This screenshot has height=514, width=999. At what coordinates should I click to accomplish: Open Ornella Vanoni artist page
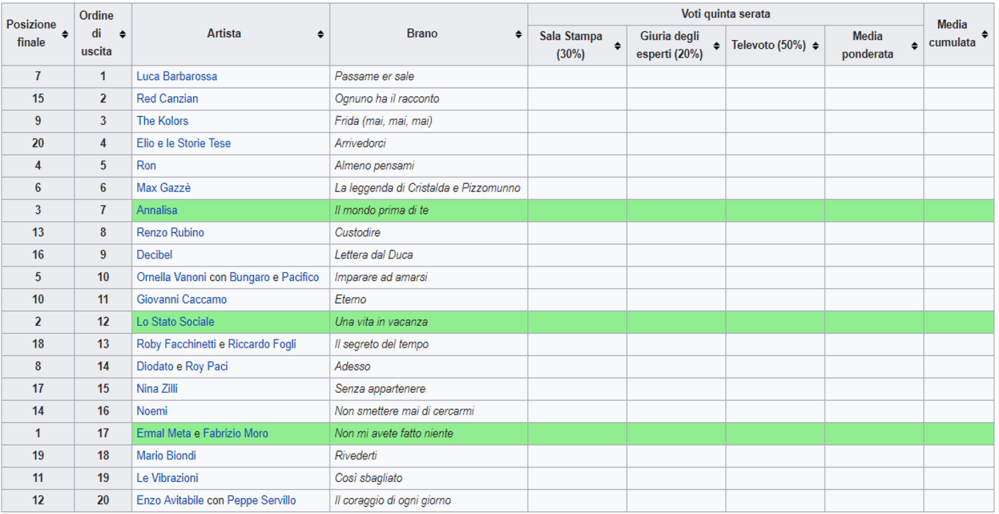[171, 277]
